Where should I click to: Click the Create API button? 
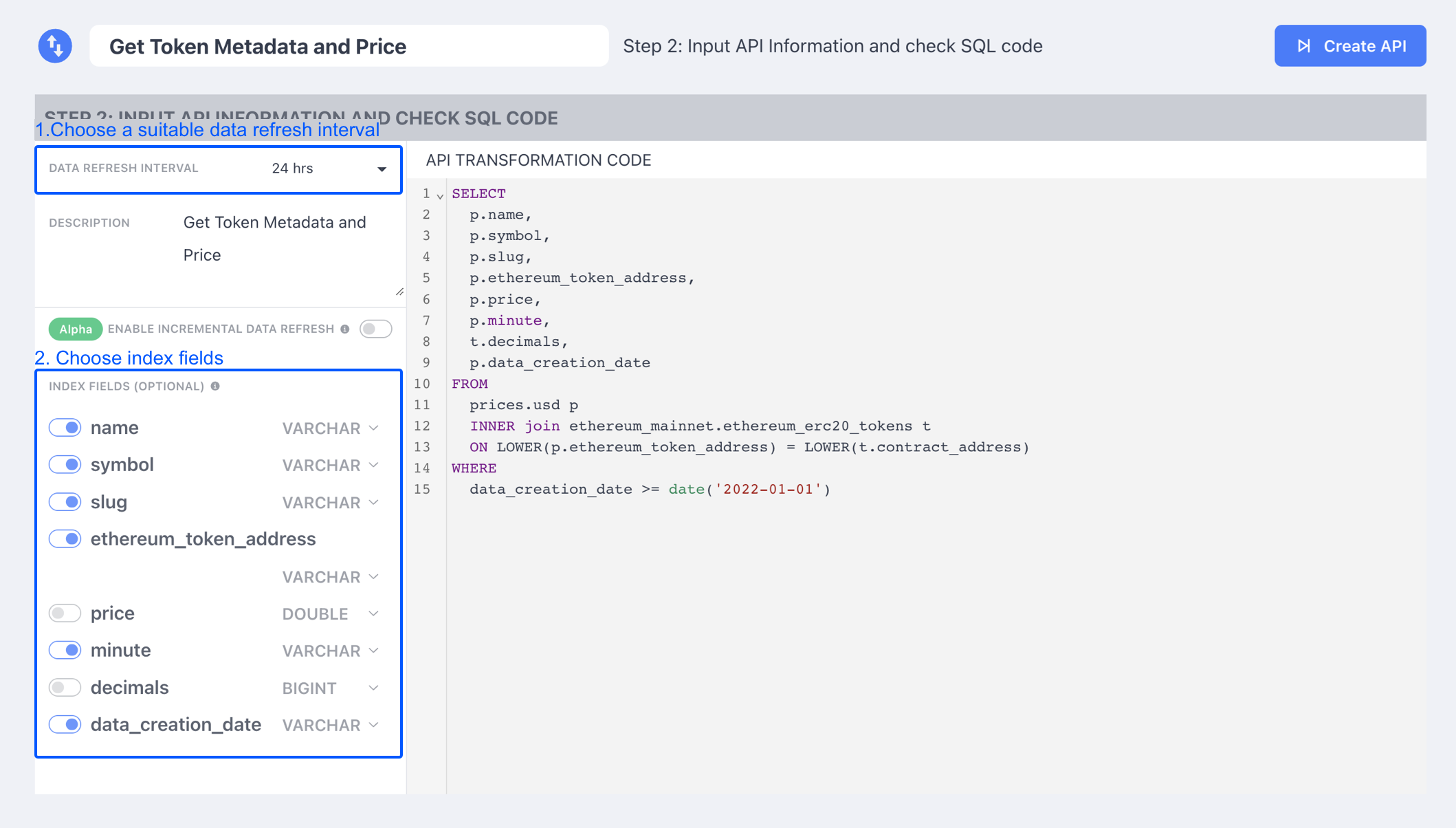tap(1349, 46)
